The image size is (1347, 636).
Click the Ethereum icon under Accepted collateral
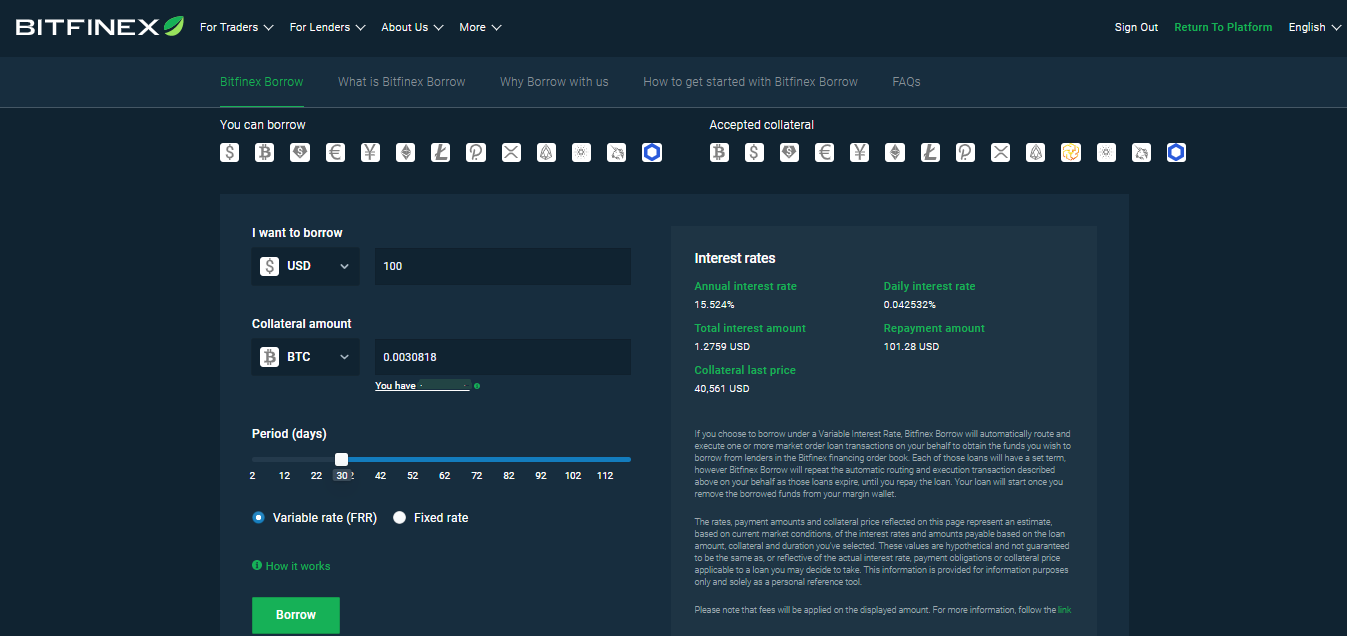[895, 153]
